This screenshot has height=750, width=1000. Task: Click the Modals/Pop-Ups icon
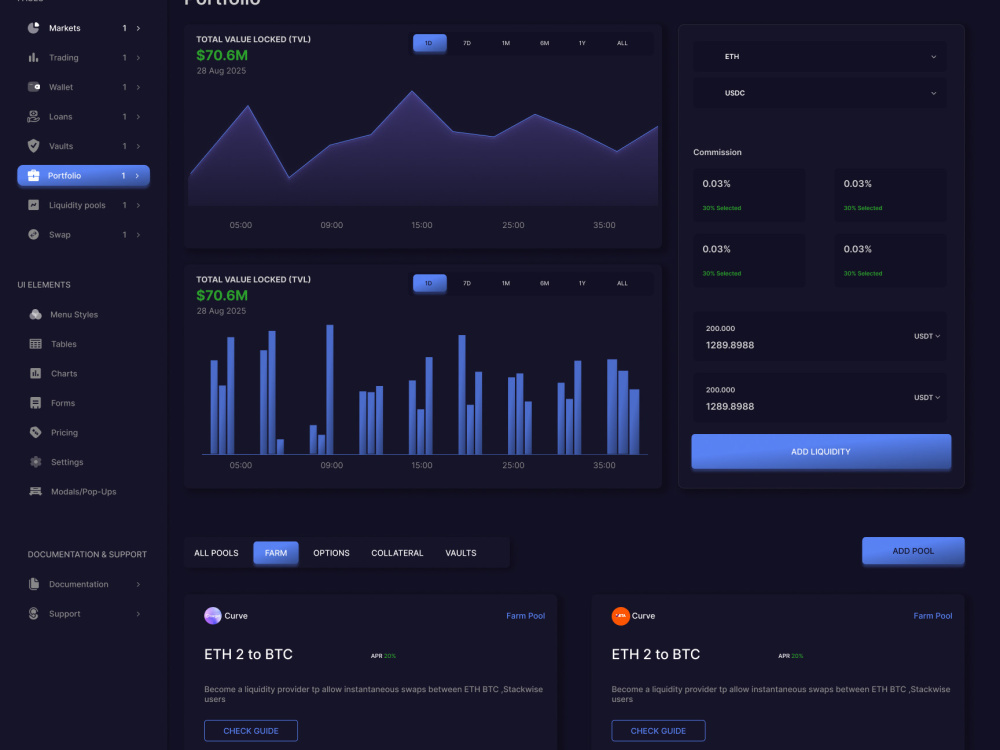36,491
